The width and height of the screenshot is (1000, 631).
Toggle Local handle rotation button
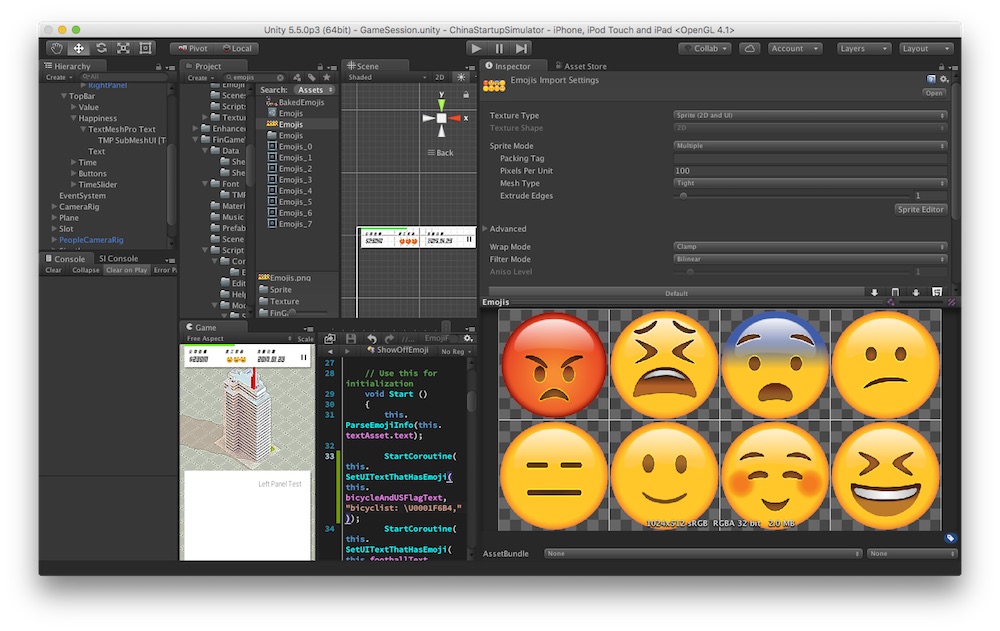point(237,48)
